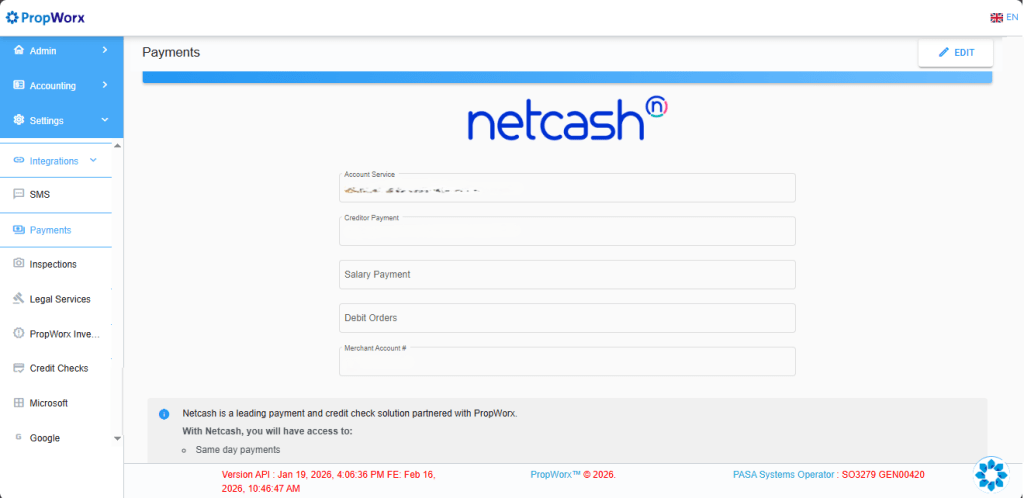Collapse the Integrations submenu

(x=93, y=160)
